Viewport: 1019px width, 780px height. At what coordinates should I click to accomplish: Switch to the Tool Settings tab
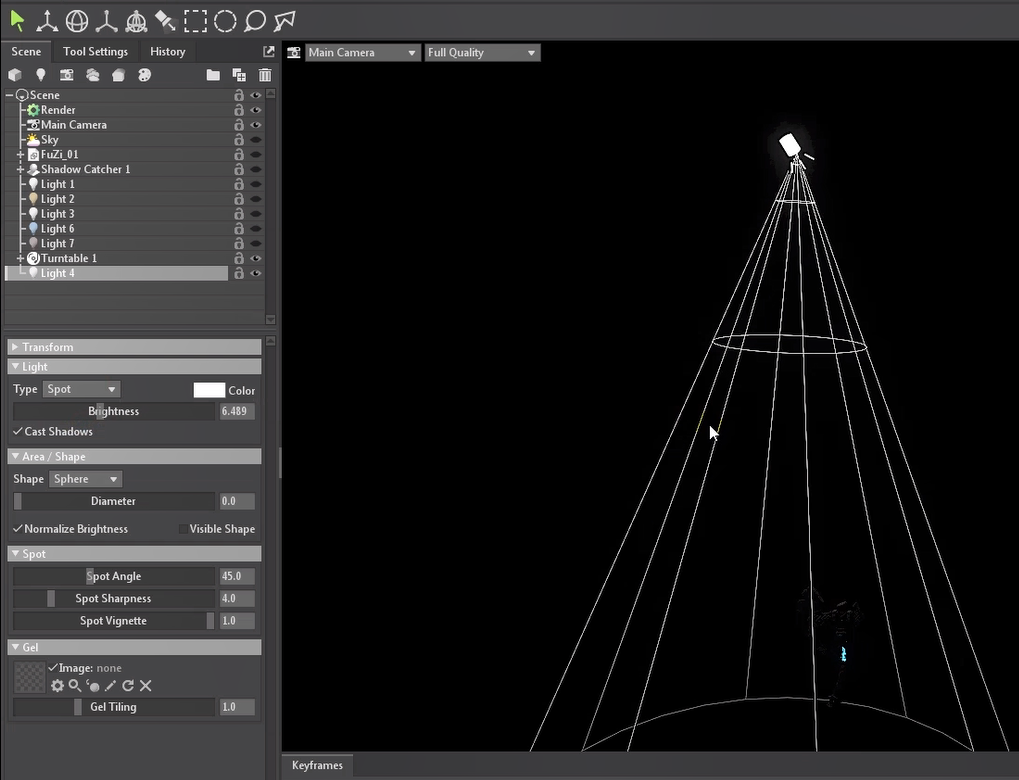pos(95,52)
